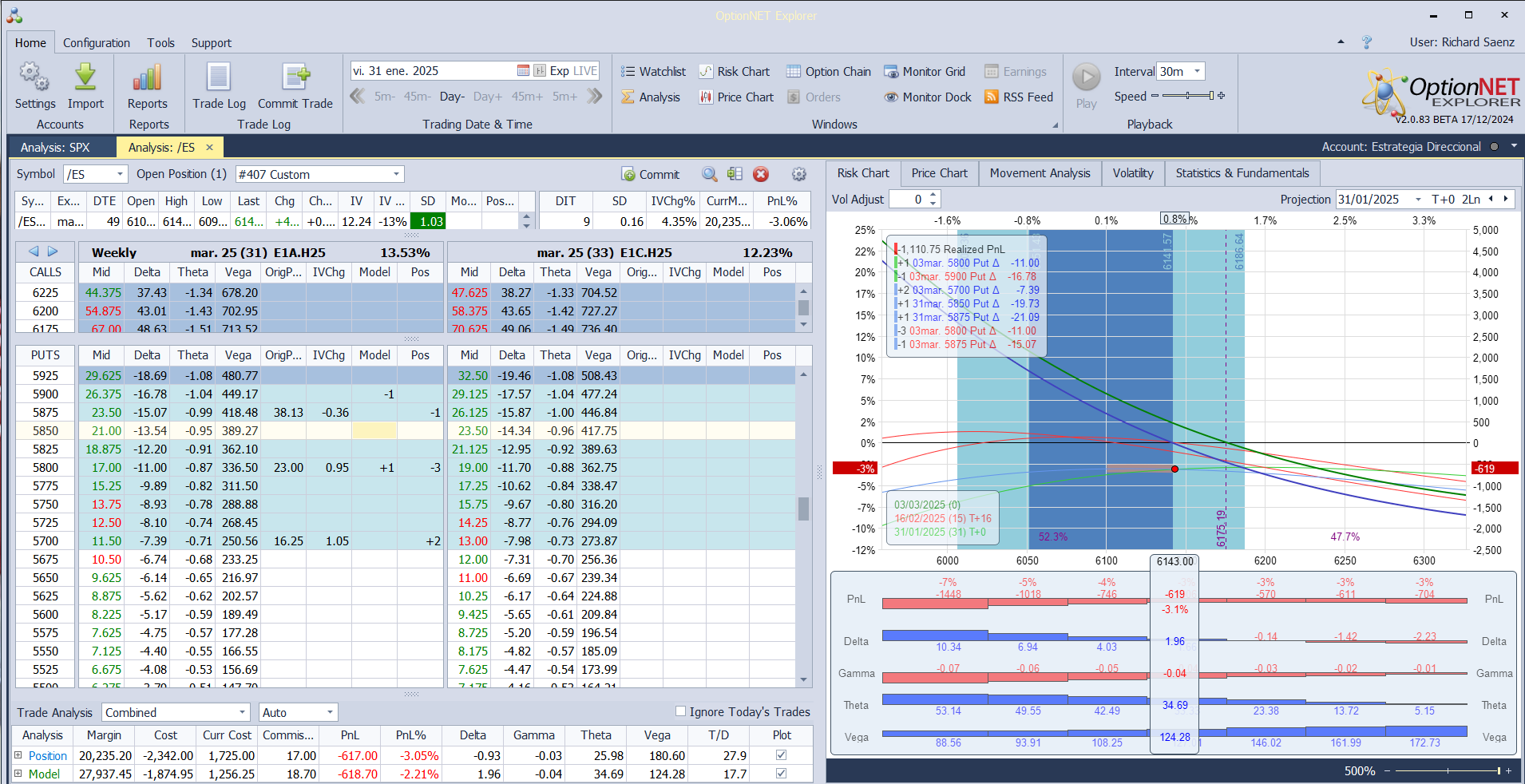Image resolution: width=1525 pixels, height=784 pixels.
Task: Open the Risk Chart window from ribbon
Action: pos(735,72)
